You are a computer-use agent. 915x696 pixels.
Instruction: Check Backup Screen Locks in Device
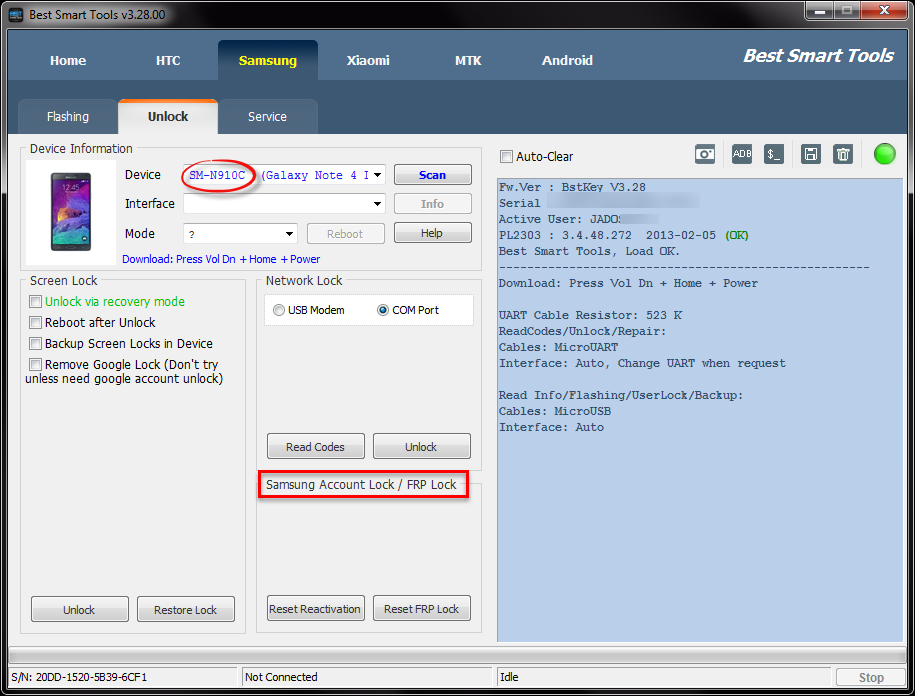point(36,344)
